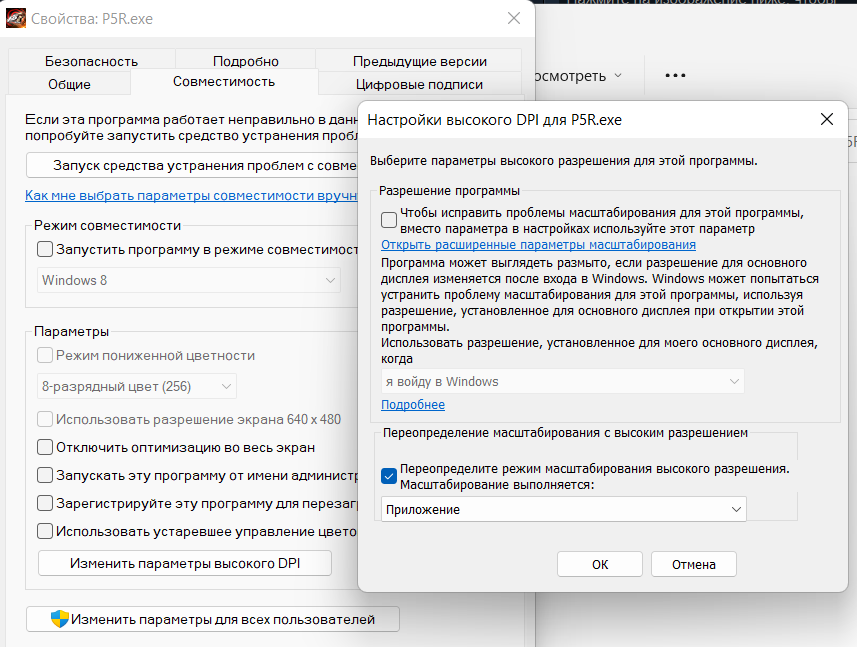Open the Приложение scaling dropdown

point(563,509)
